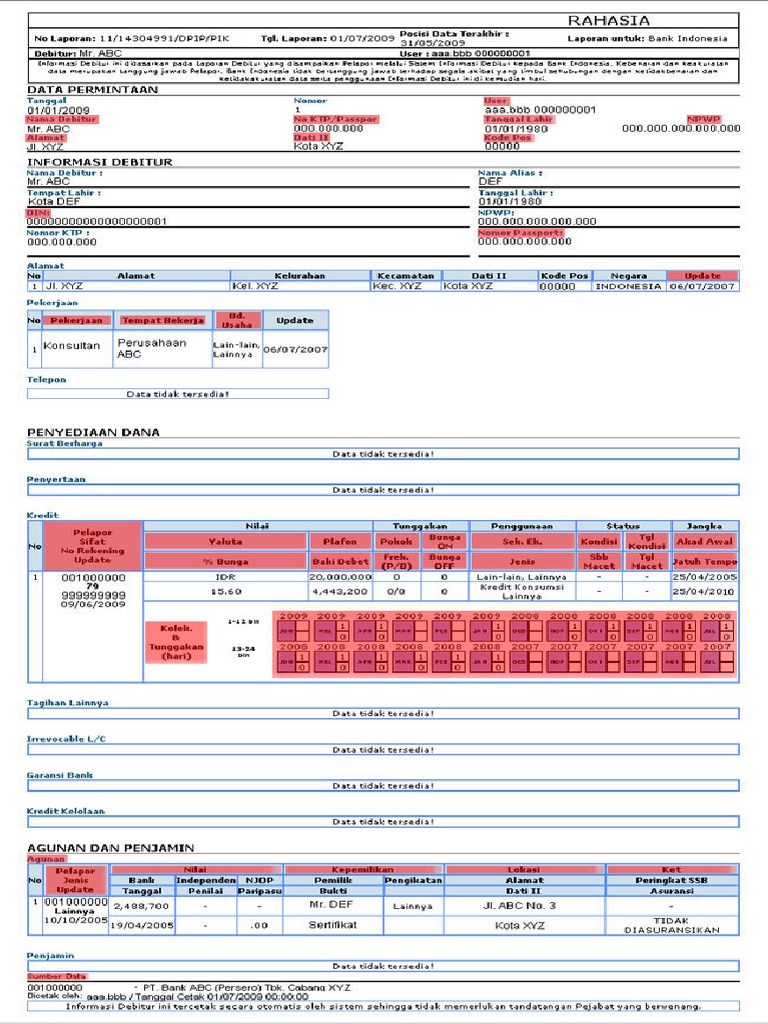Click the highlighted Nomor Passport label
Screen dimensions: 768x1024
pos(520,232)
